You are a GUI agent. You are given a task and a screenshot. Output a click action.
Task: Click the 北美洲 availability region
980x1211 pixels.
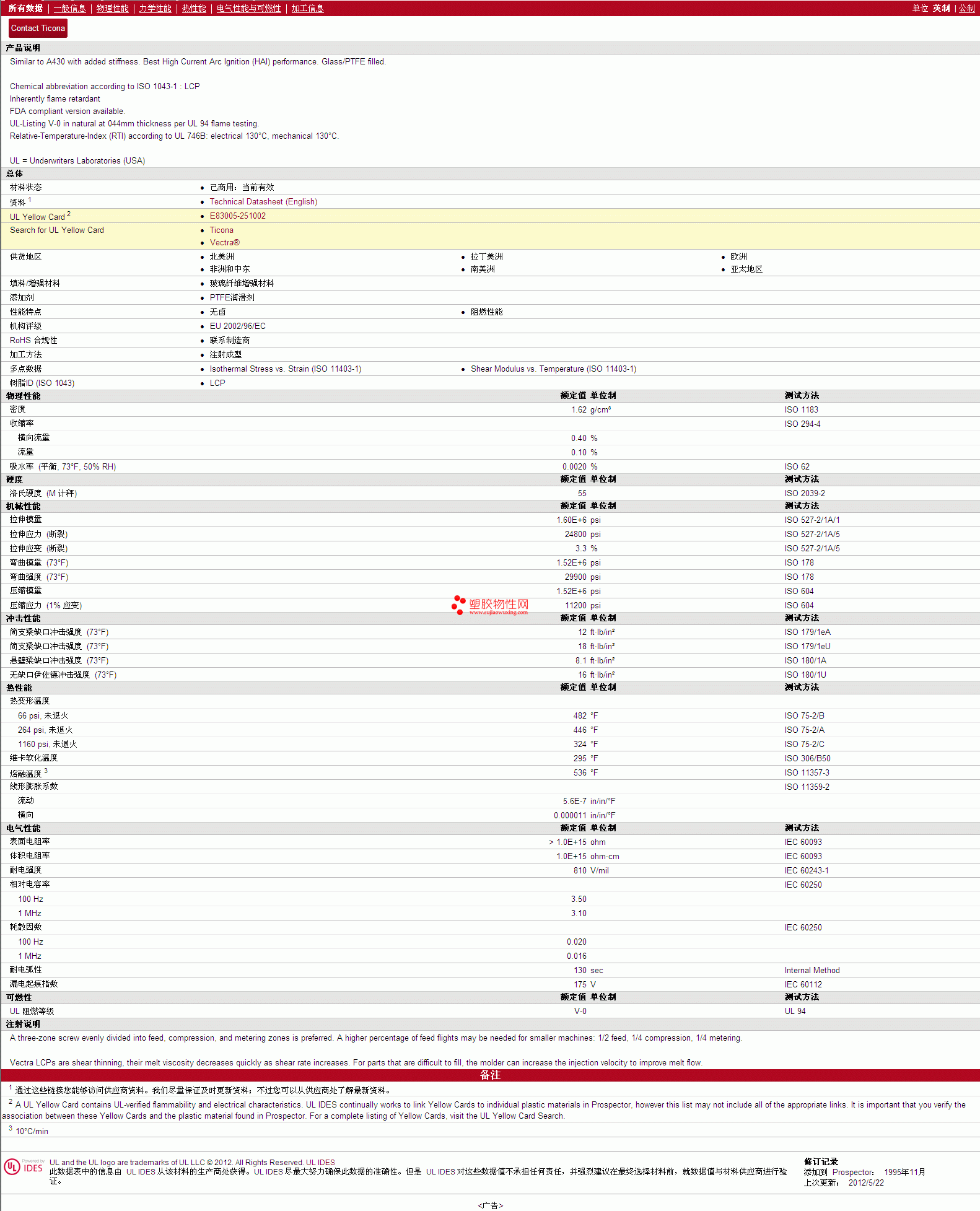pos(222,256)
